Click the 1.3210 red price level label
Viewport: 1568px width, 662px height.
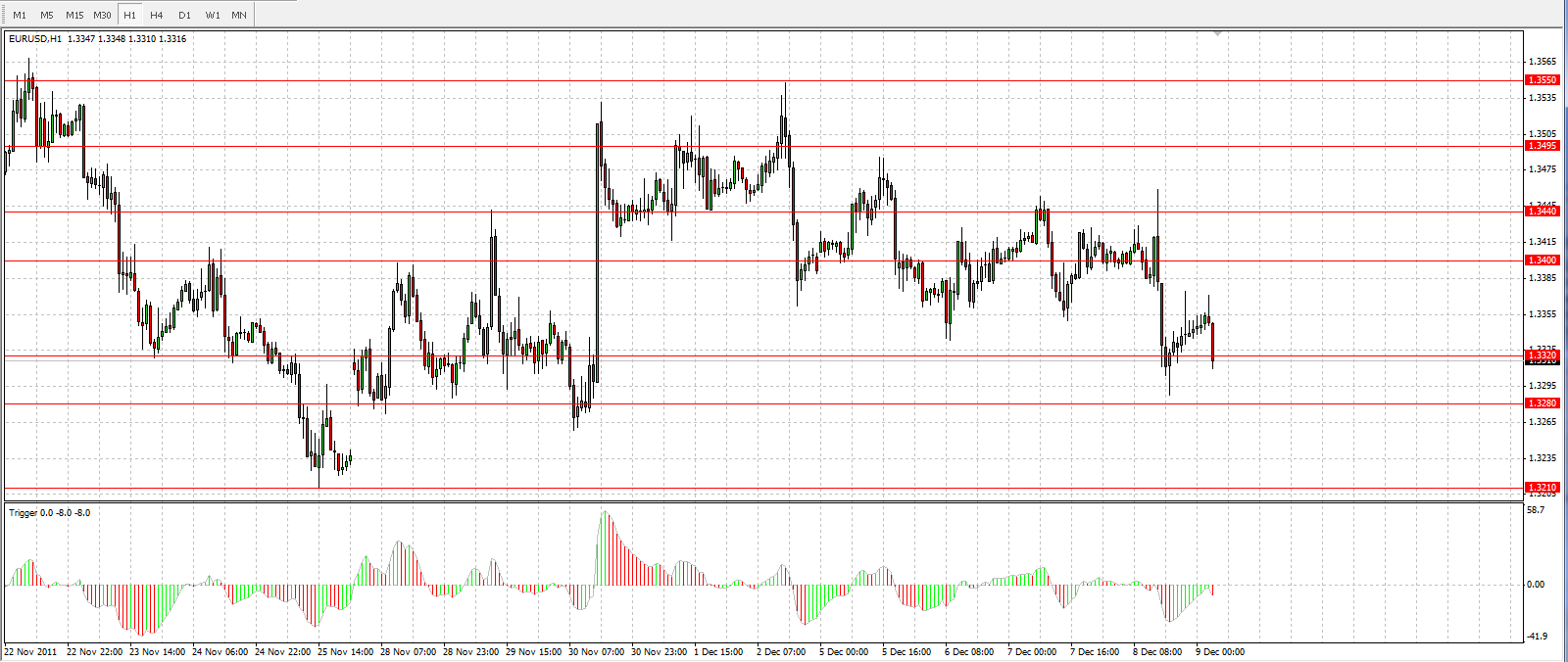pyautogui.click(x=1543, y=488)
